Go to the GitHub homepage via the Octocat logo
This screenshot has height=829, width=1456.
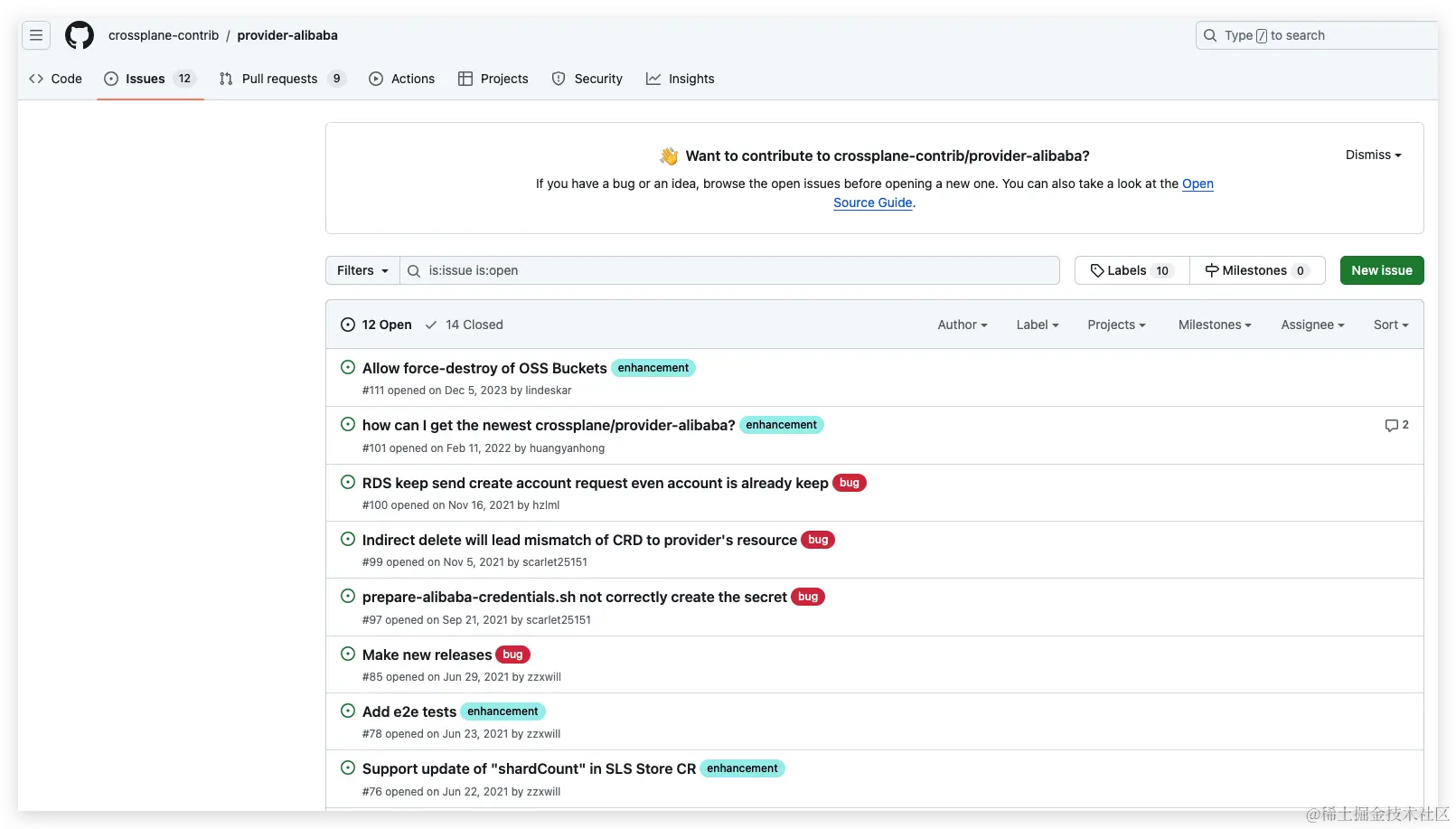pyautogui.click(x=80, y=35)
